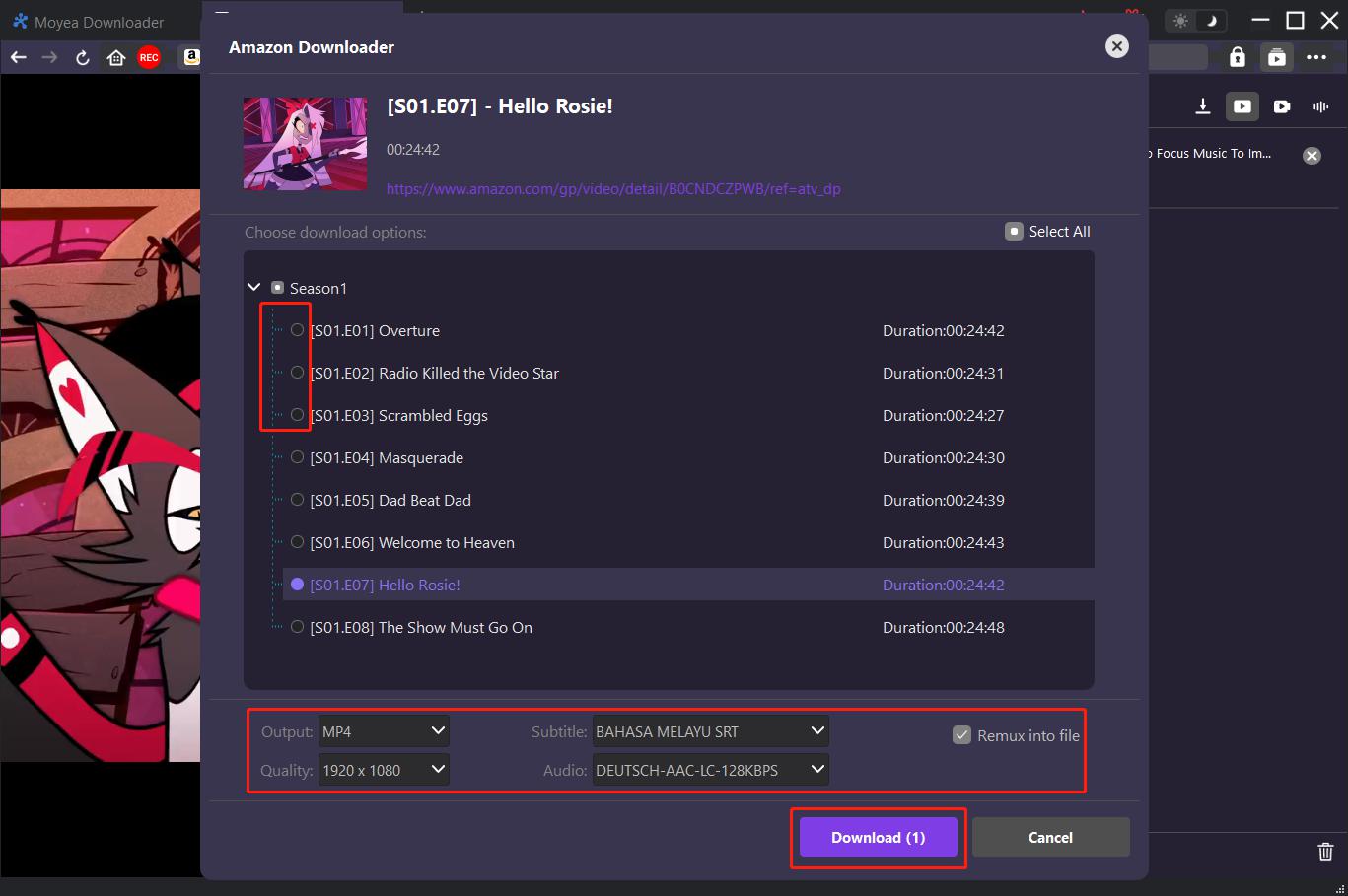Click the lock icon in toolbar
The image size is (1348, 896).
[x=1237, y=58]
